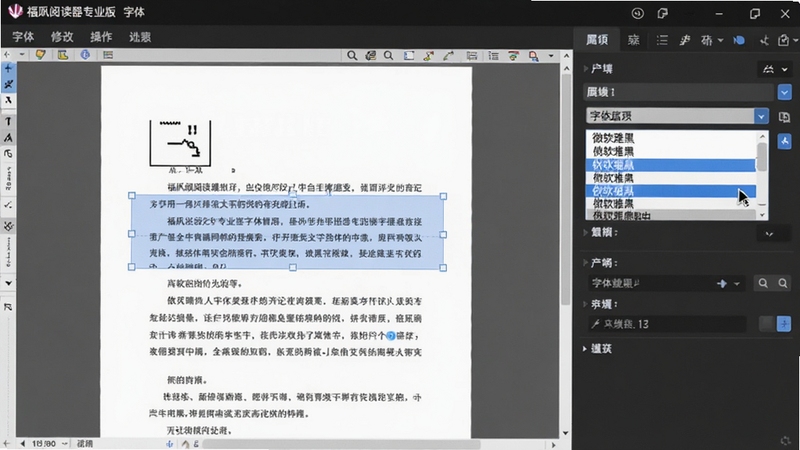Select the T text tool in sidebar
This screenshot has height=450, width=800.
(x=8, y=121)
